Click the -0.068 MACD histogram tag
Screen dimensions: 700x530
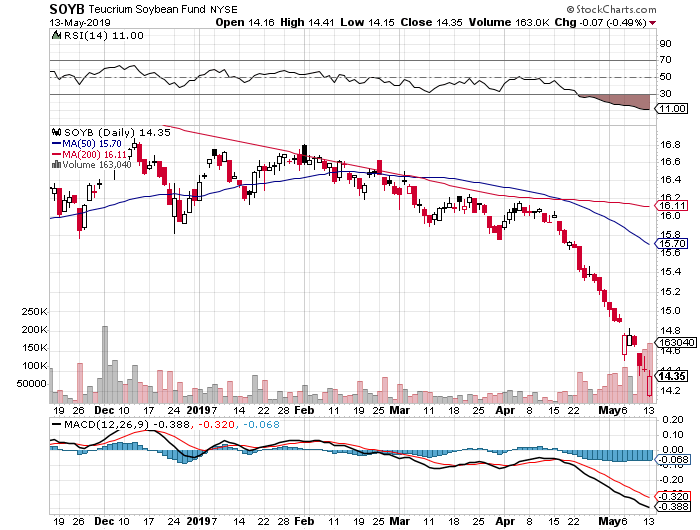coord(673,460)
